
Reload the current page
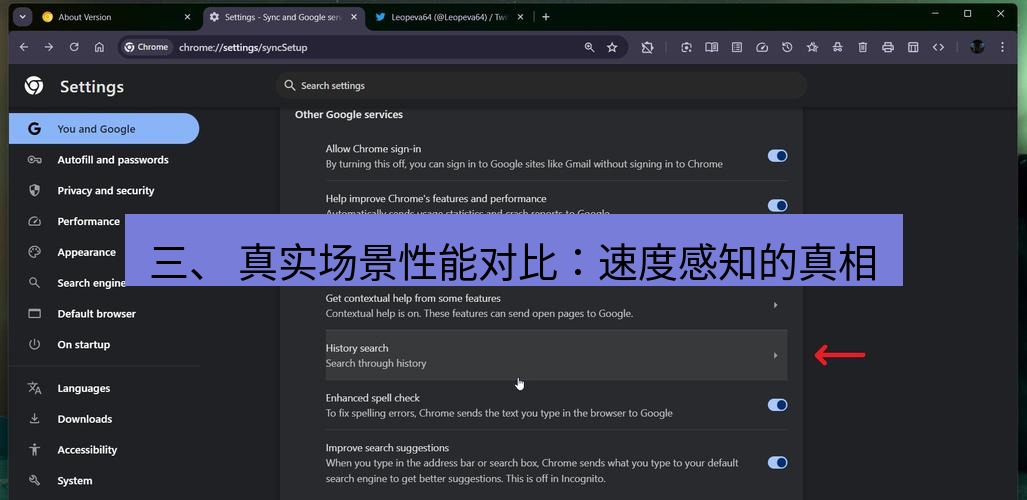pyautogui.click(x=74, y=47)
